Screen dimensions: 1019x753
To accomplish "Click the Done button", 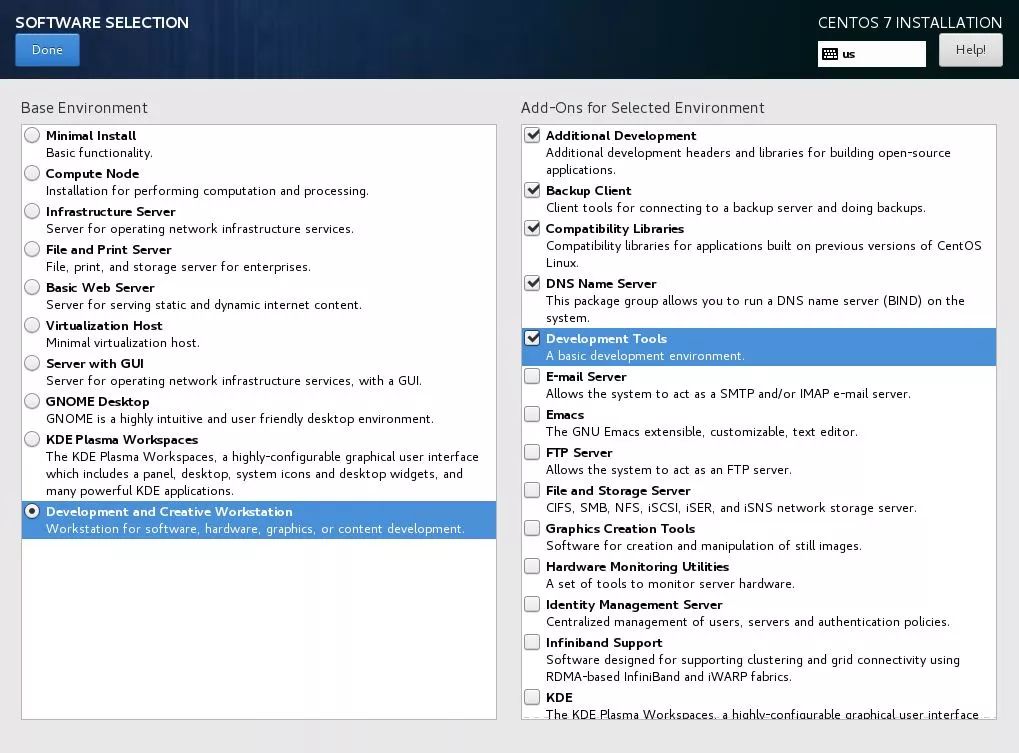I will click(47, 50).
